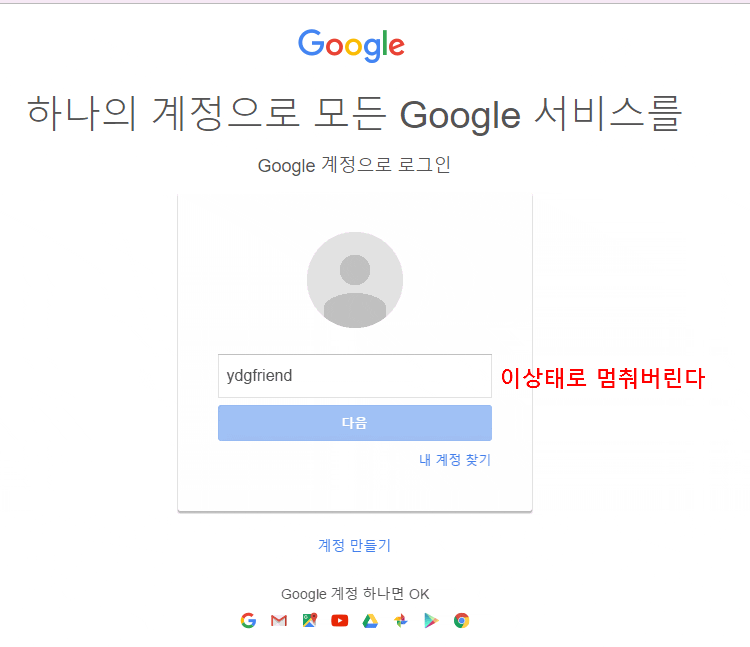Click the Google logo at top
The image size is (750, 647).
[352, 45]
